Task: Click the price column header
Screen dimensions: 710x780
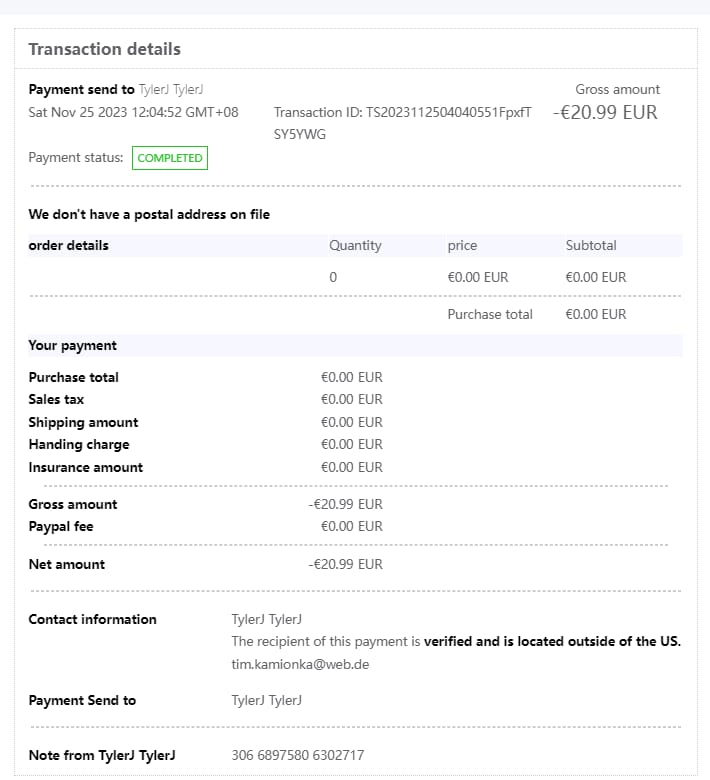Action: (462, 245)
